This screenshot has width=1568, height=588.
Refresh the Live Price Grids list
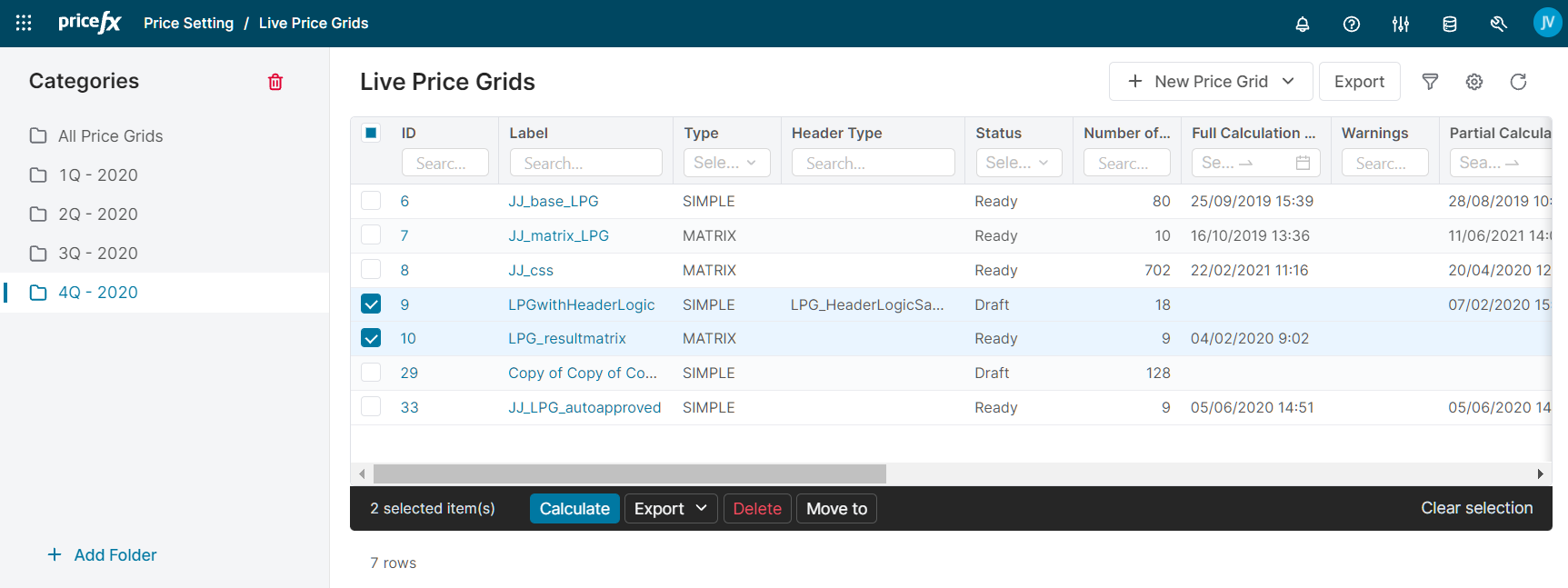click(1518, 82)
